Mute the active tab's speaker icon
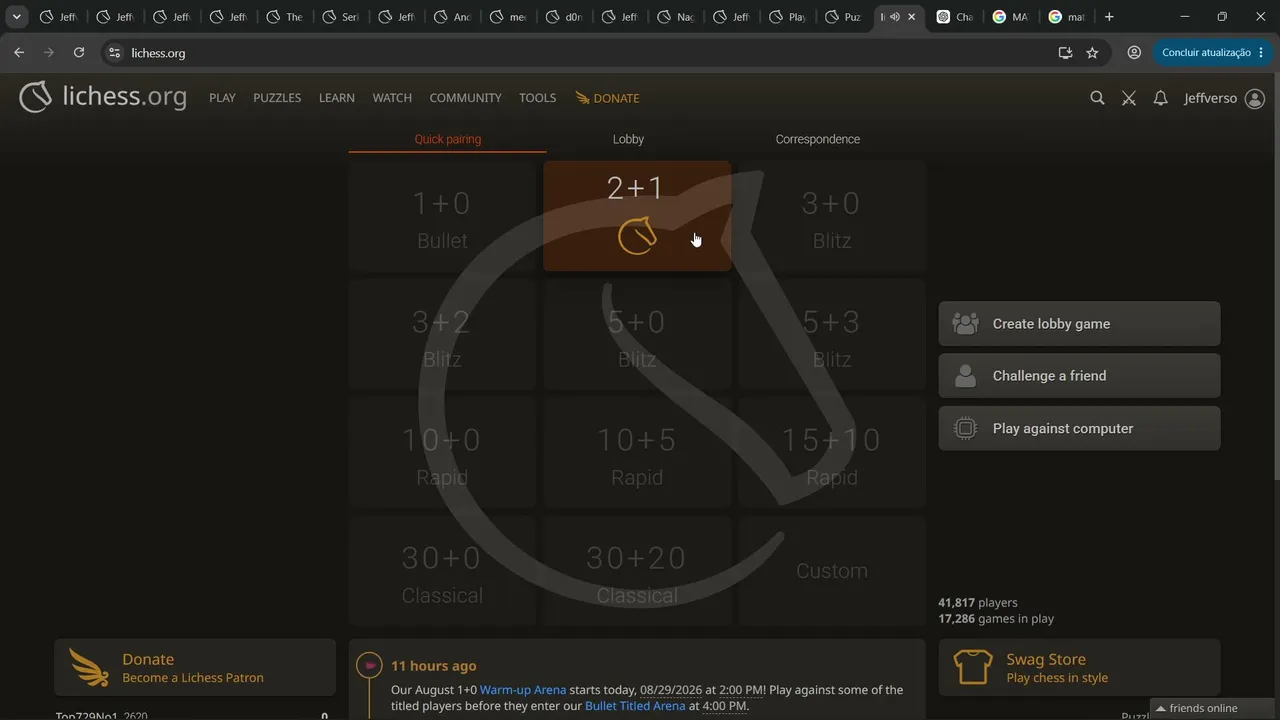The width and height of the screenshot is (1280, 720). tap(894, 17)
